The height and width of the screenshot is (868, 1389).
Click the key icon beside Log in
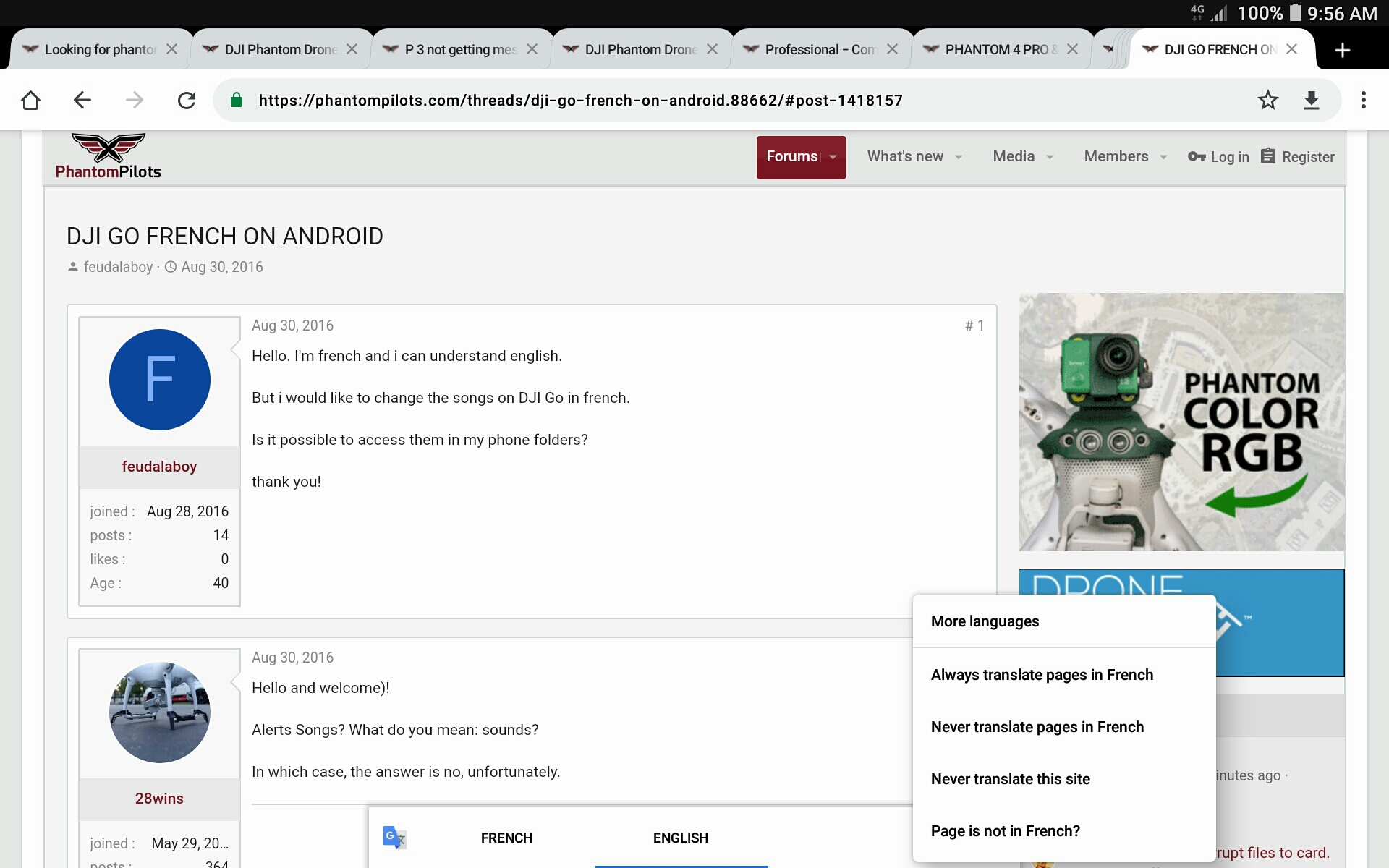point(1197,156)
